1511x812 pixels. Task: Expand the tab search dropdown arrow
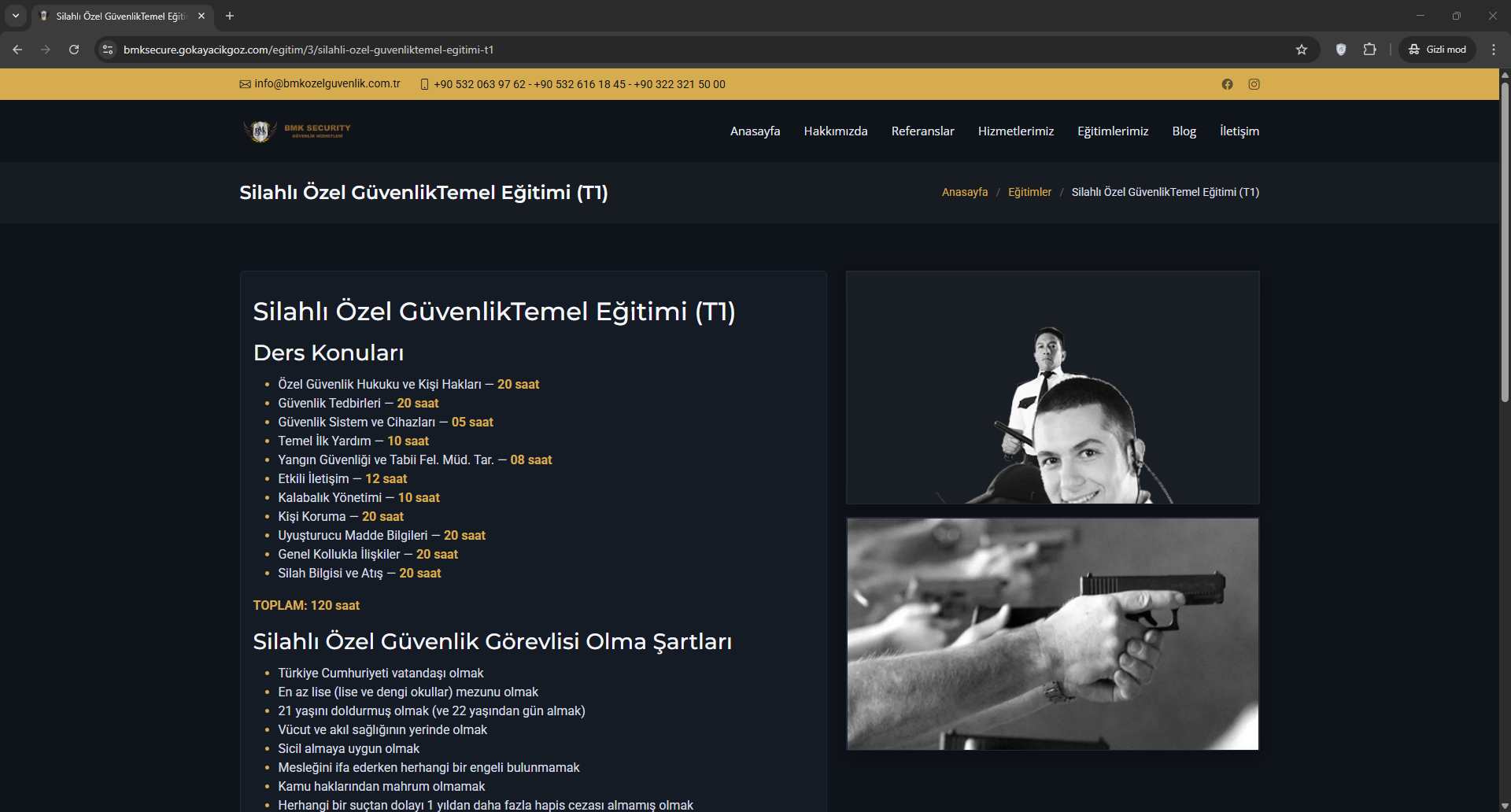pos(16,16)
